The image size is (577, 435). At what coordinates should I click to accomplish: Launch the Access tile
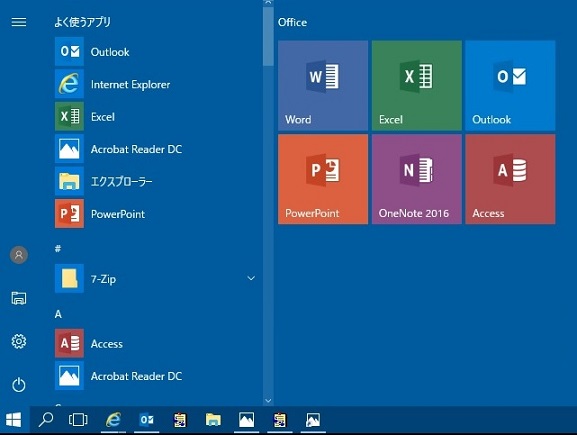(510, 179)
